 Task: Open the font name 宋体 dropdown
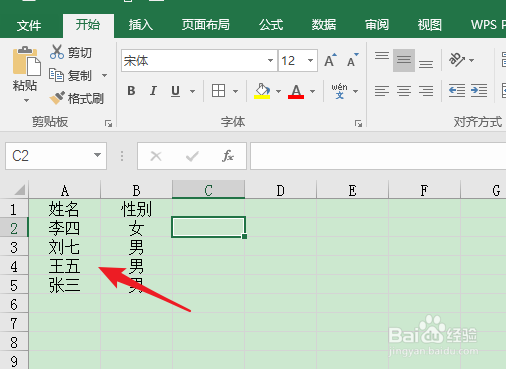[x=270, y=61]
